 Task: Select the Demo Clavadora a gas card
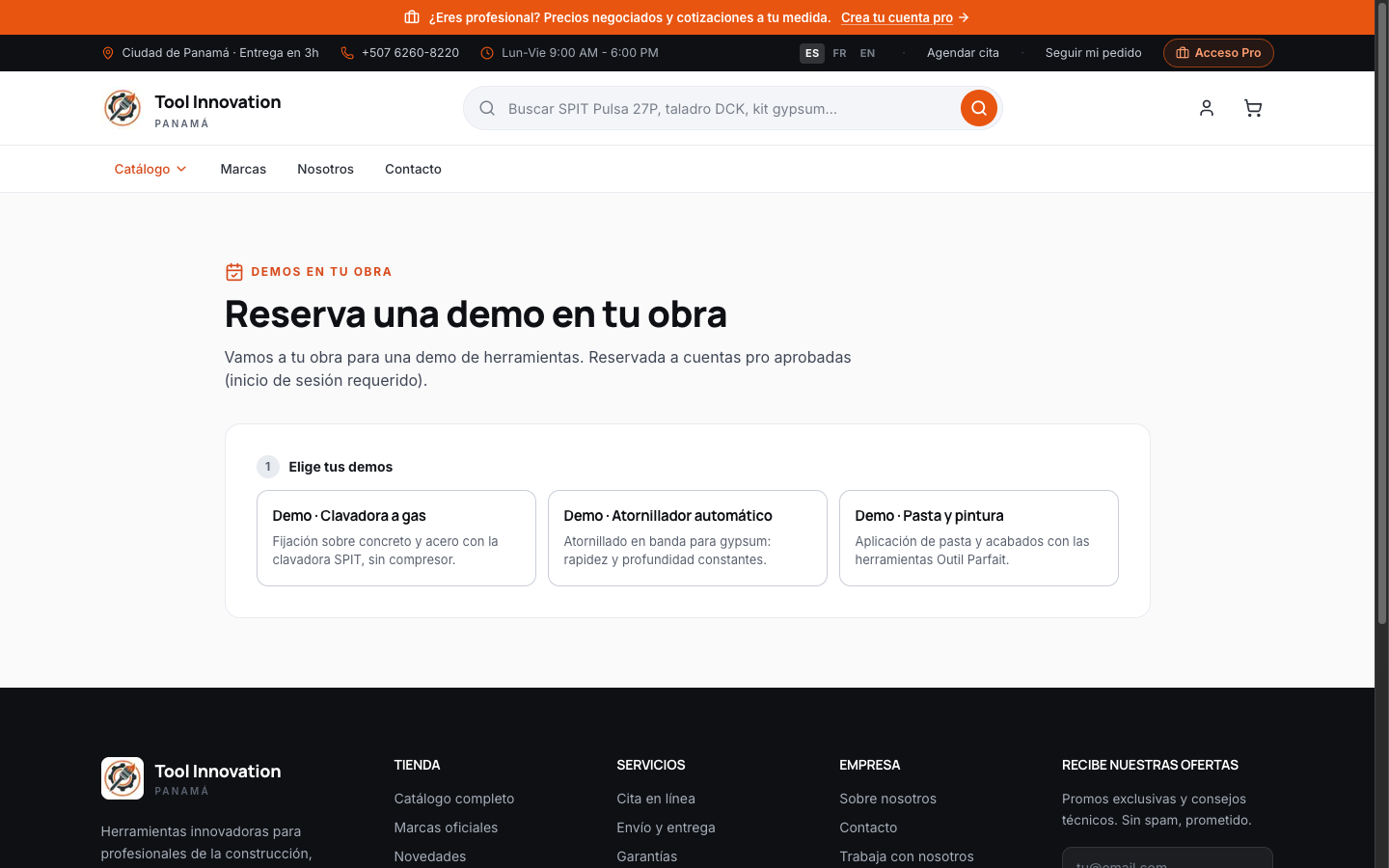tap(396, 538)
